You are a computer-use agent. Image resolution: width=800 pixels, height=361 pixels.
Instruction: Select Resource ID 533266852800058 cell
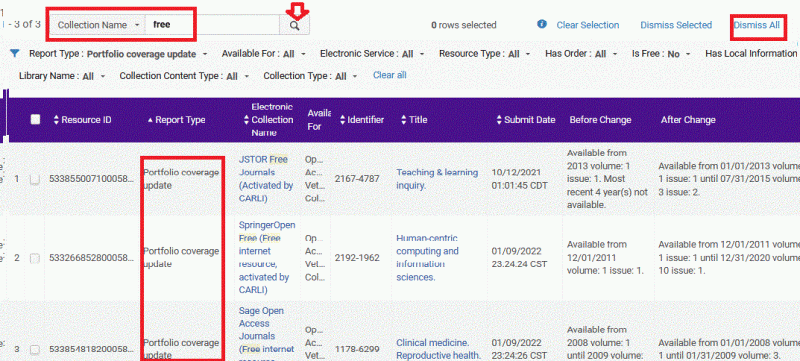pos(90,258)
